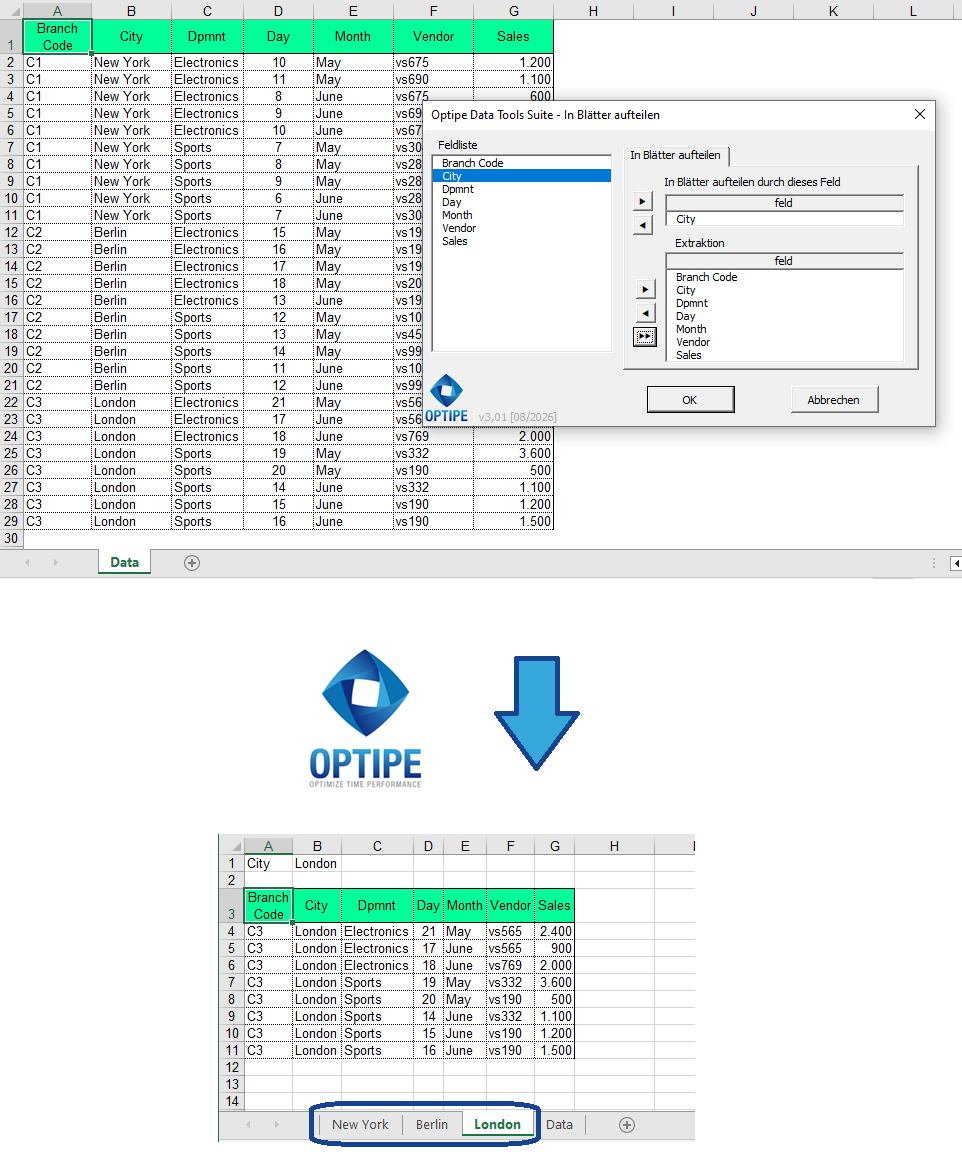Select column H header in lower sheet
Viewport: 962px width, 1166px height.
tap(614, 846)
